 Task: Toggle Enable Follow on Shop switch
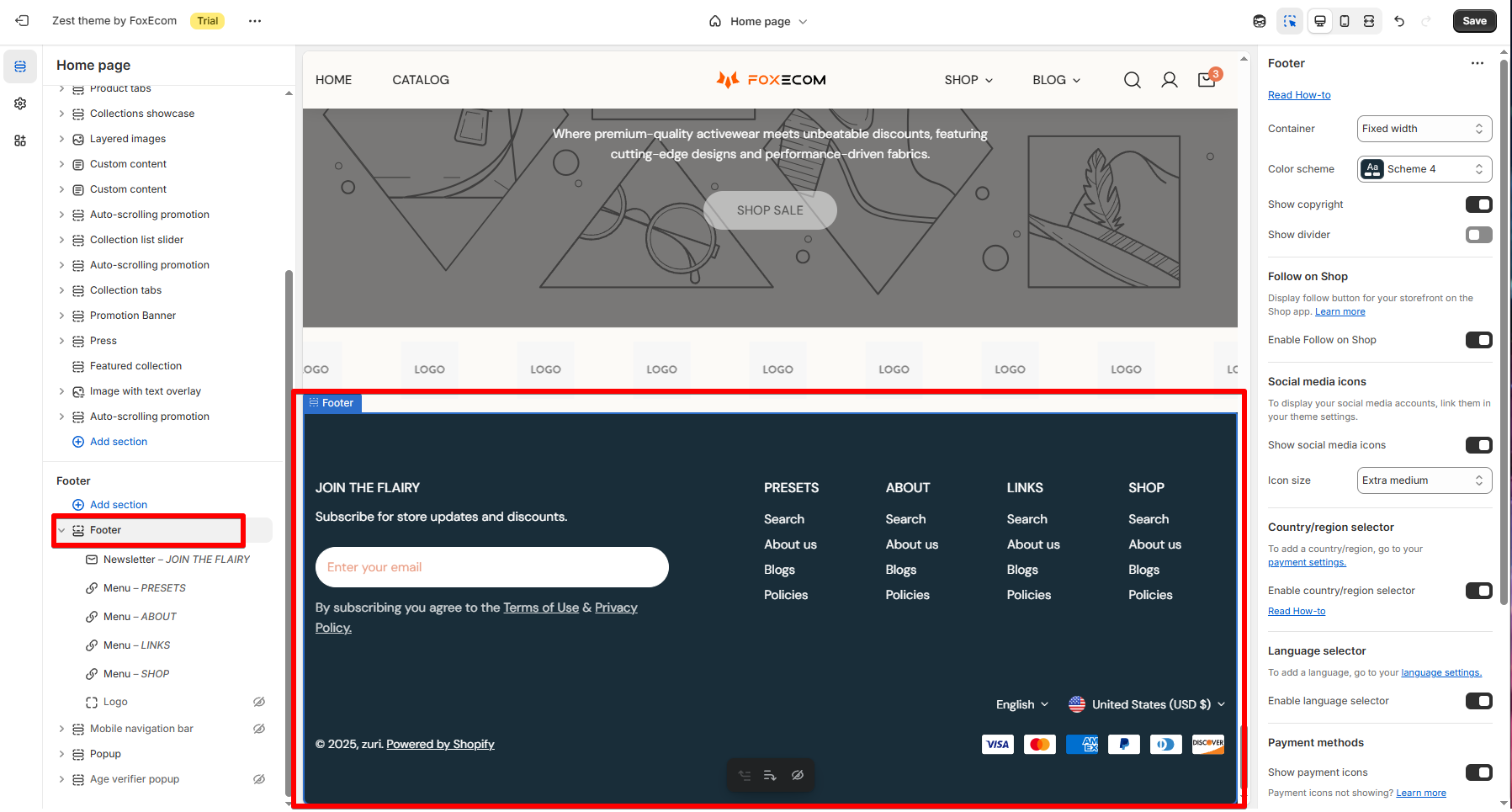[1478, 340]
